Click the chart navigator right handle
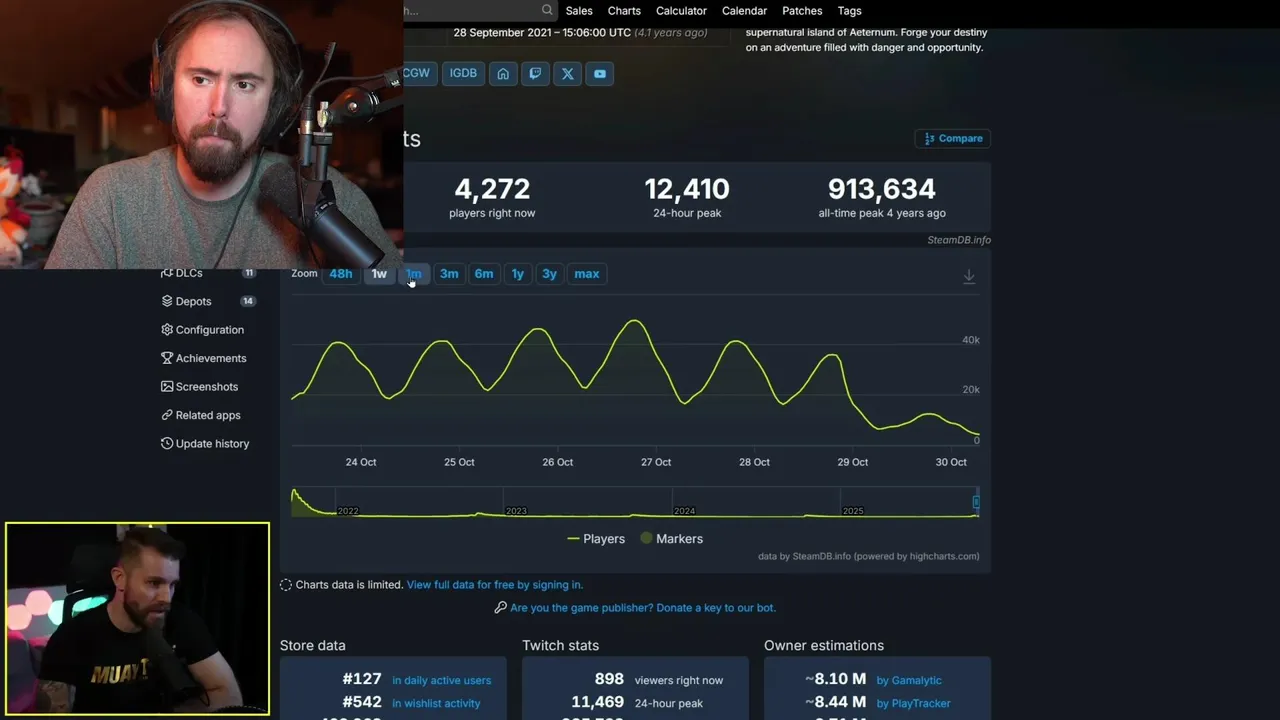This screenshot has height=720, width=1280. [x=976, y=502]
